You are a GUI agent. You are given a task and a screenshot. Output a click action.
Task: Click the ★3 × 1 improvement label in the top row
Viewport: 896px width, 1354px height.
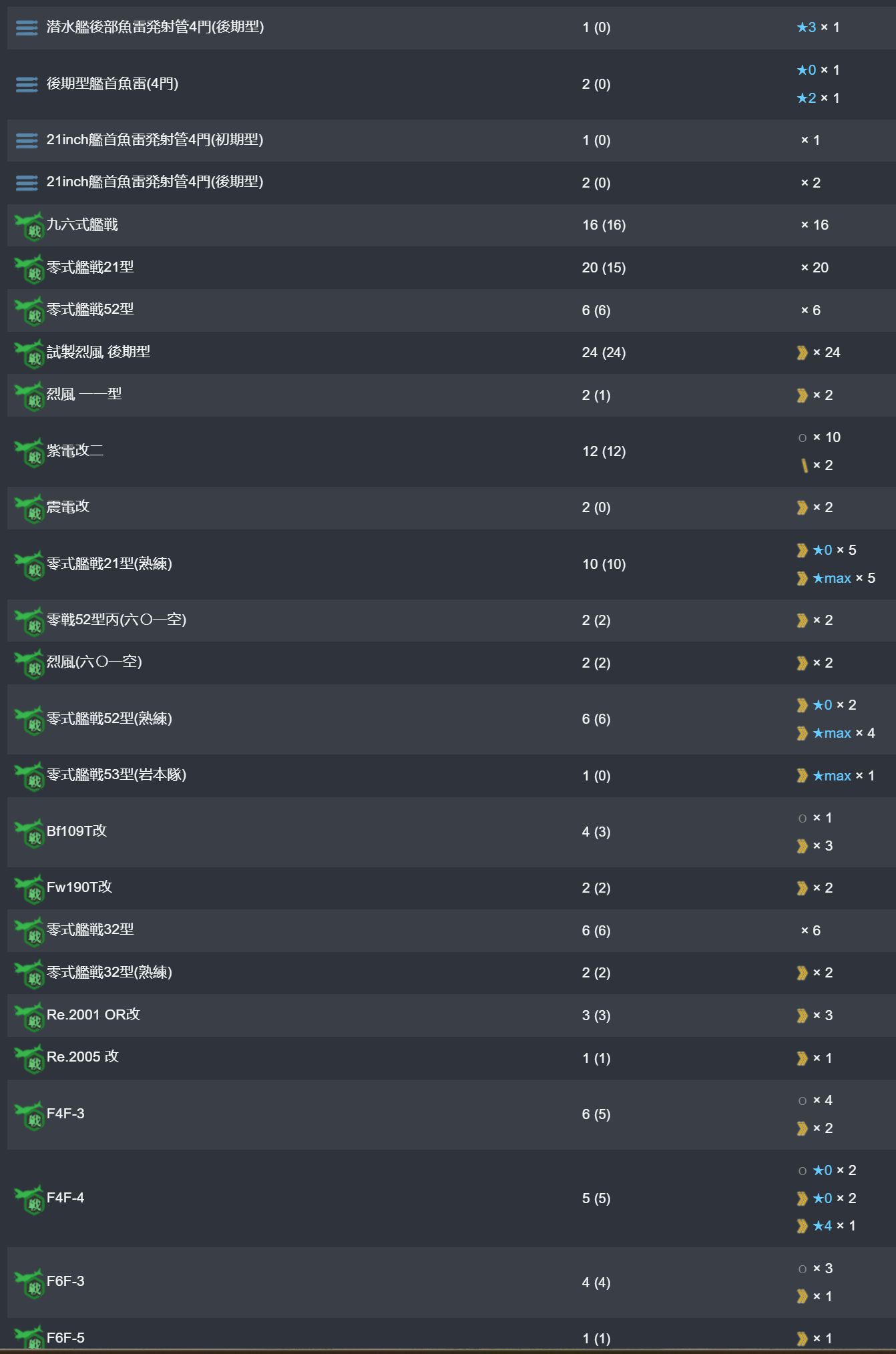(818, 27)
